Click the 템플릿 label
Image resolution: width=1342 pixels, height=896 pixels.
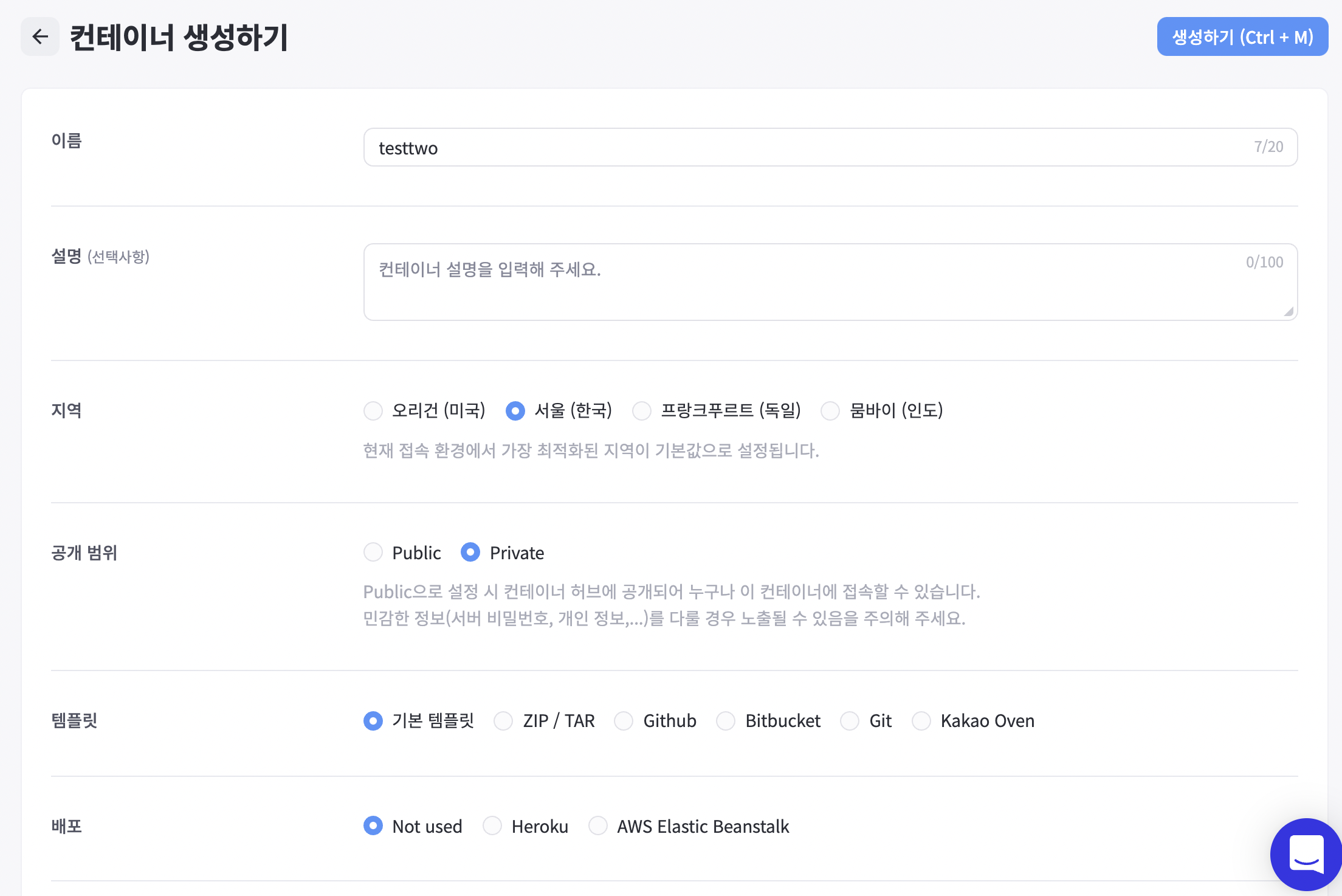pos(74,721)
